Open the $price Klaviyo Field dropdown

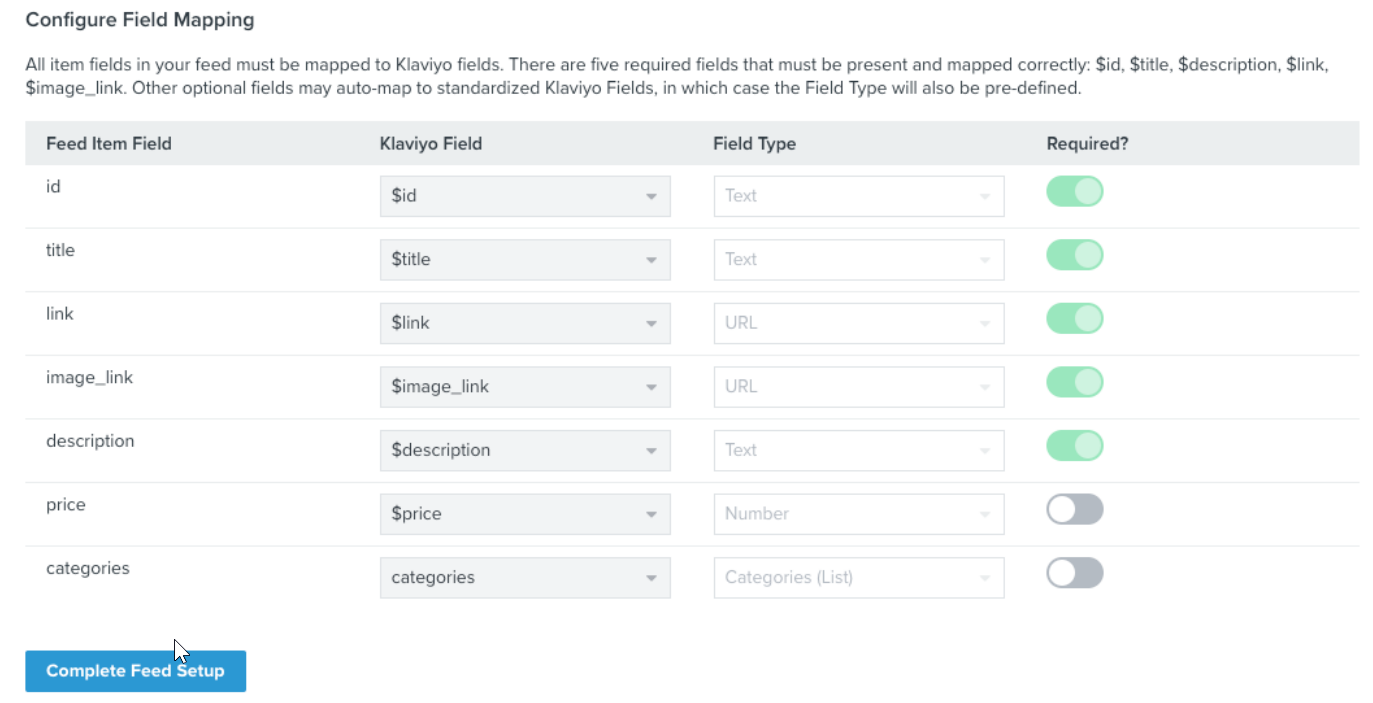(524, 514)
